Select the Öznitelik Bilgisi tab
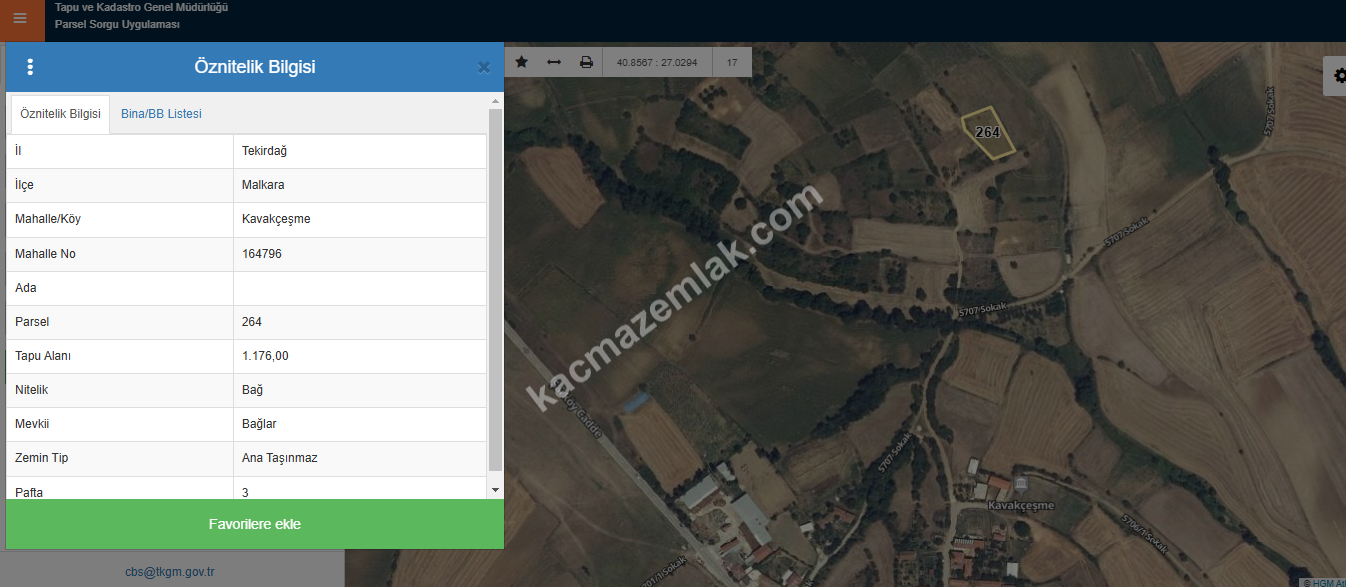 [x=60, y=114]
